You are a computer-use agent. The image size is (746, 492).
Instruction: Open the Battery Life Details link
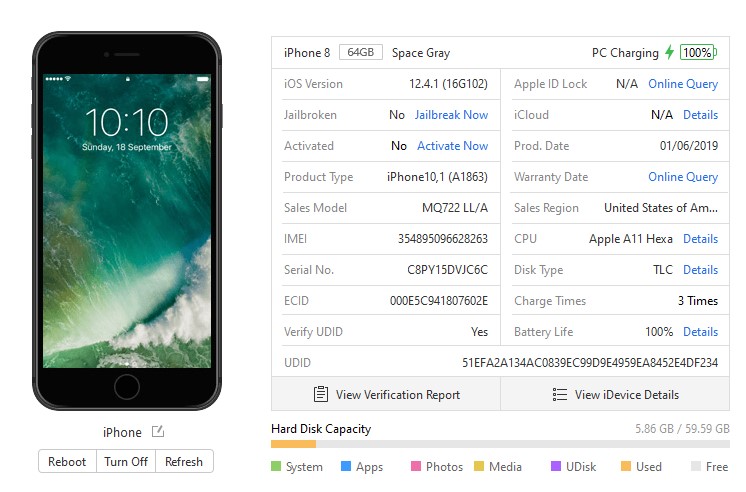700,332
